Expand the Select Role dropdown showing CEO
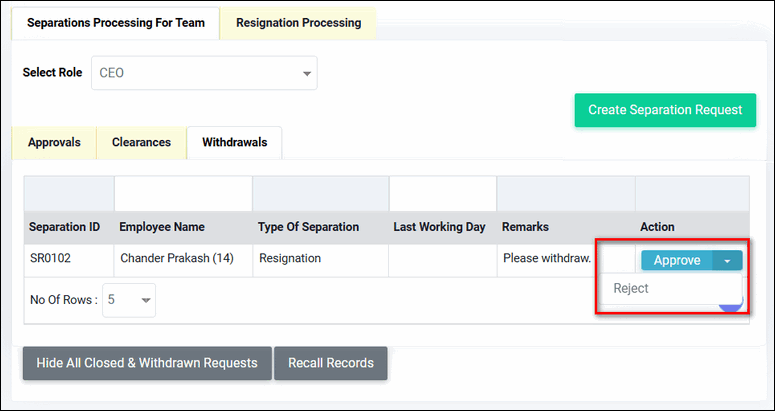The height and width of the screenshot is (411, 775). [204, 73]
